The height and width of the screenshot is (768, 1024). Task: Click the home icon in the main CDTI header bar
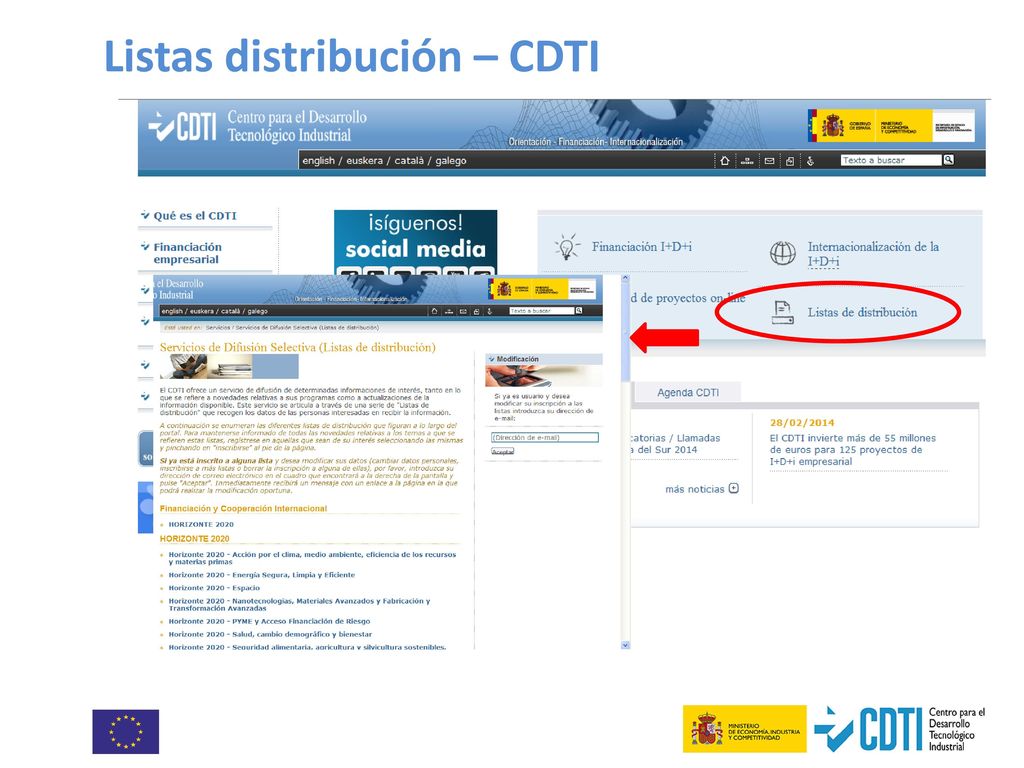click(725, 161)
